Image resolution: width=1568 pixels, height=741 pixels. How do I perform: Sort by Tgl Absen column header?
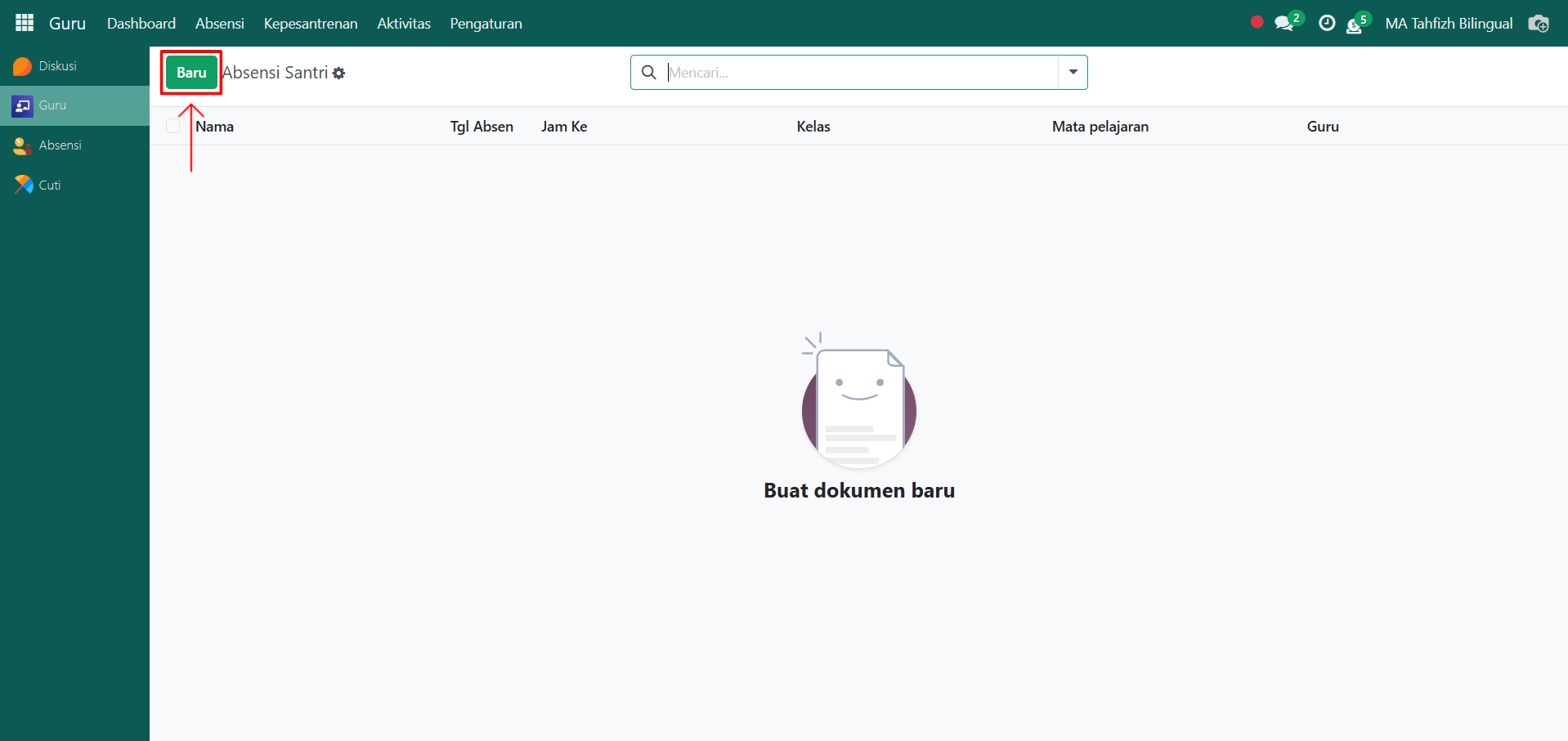point(482,127)
